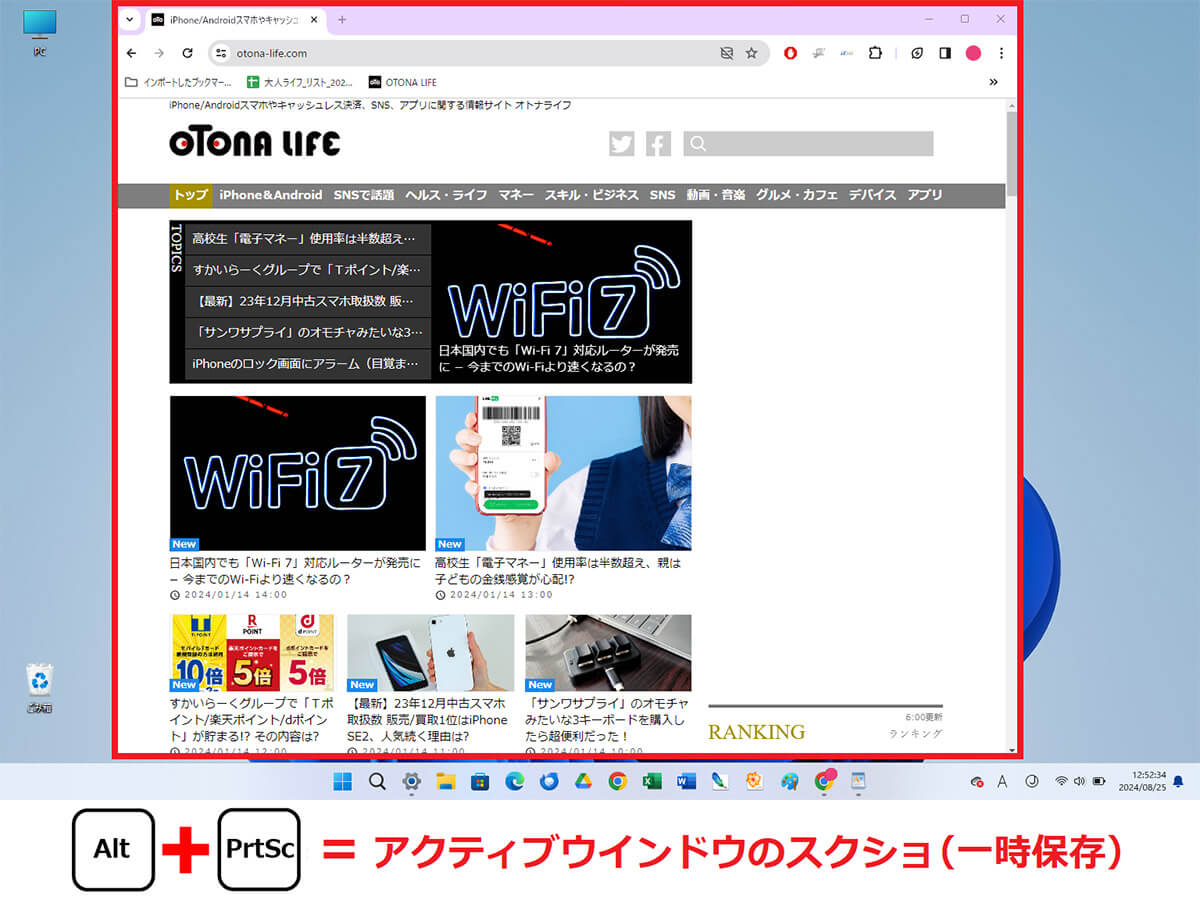Open File Explorer from the taskbar
This screenshot has width=1200, height=903.
(445, 781)
